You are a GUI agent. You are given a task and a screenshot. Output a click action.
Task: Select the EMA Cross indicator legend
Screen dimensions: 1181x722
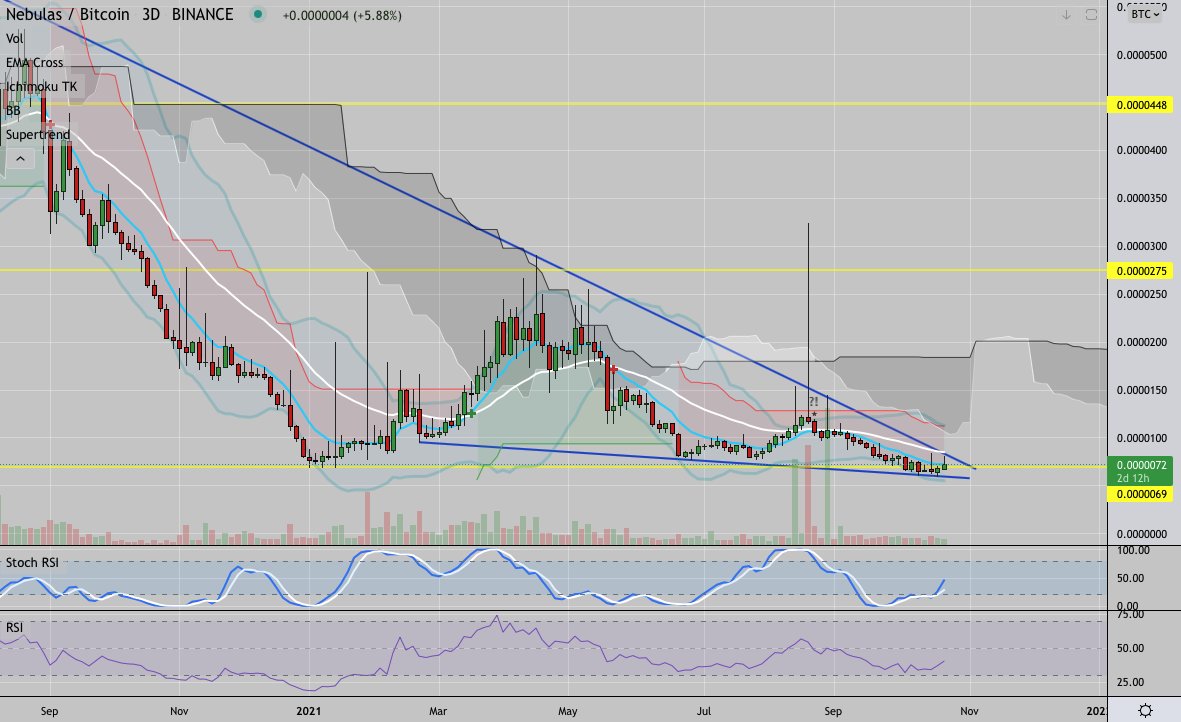point(35,62)
